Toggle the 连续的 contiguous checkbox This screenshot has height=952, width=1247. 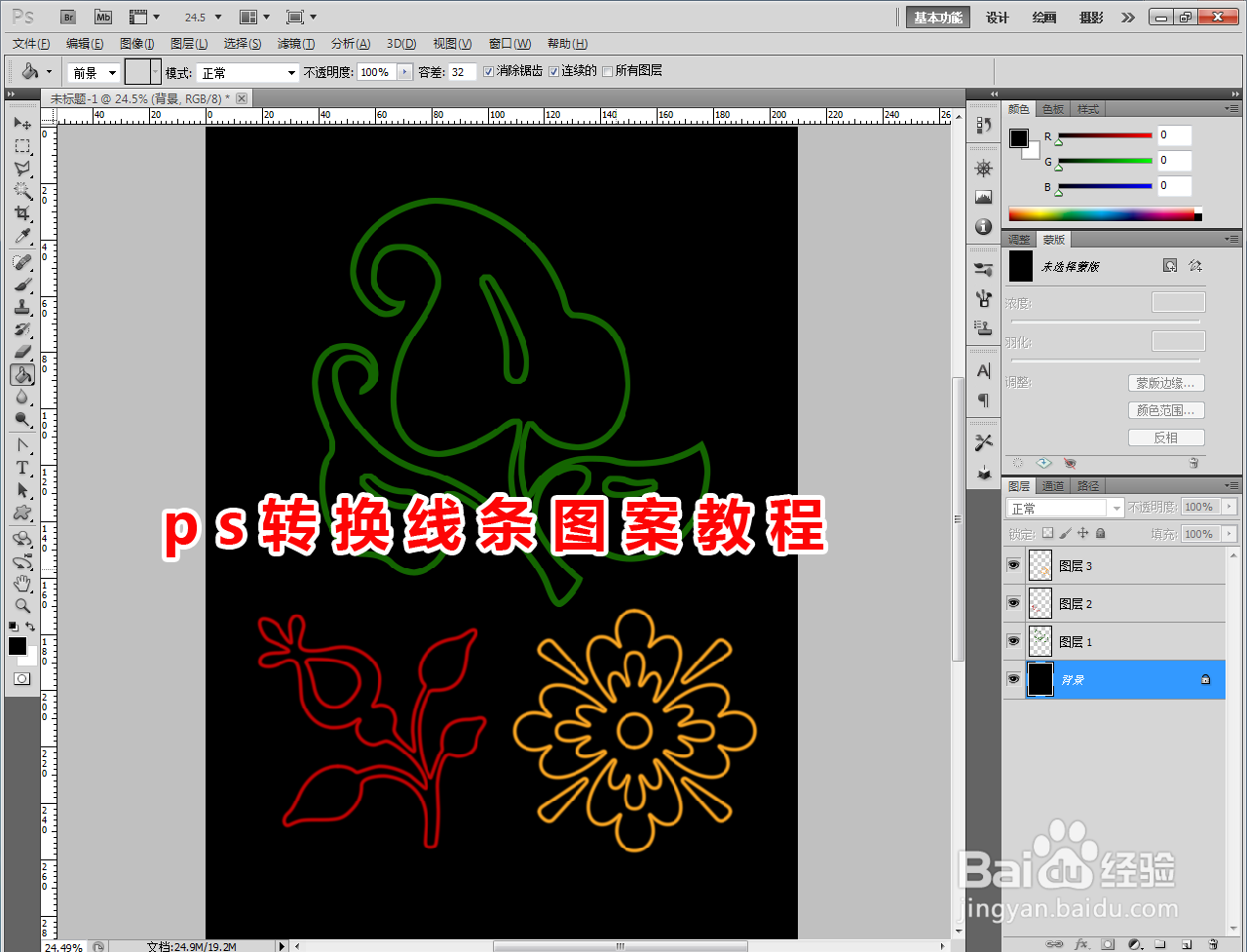pos(553,71)
